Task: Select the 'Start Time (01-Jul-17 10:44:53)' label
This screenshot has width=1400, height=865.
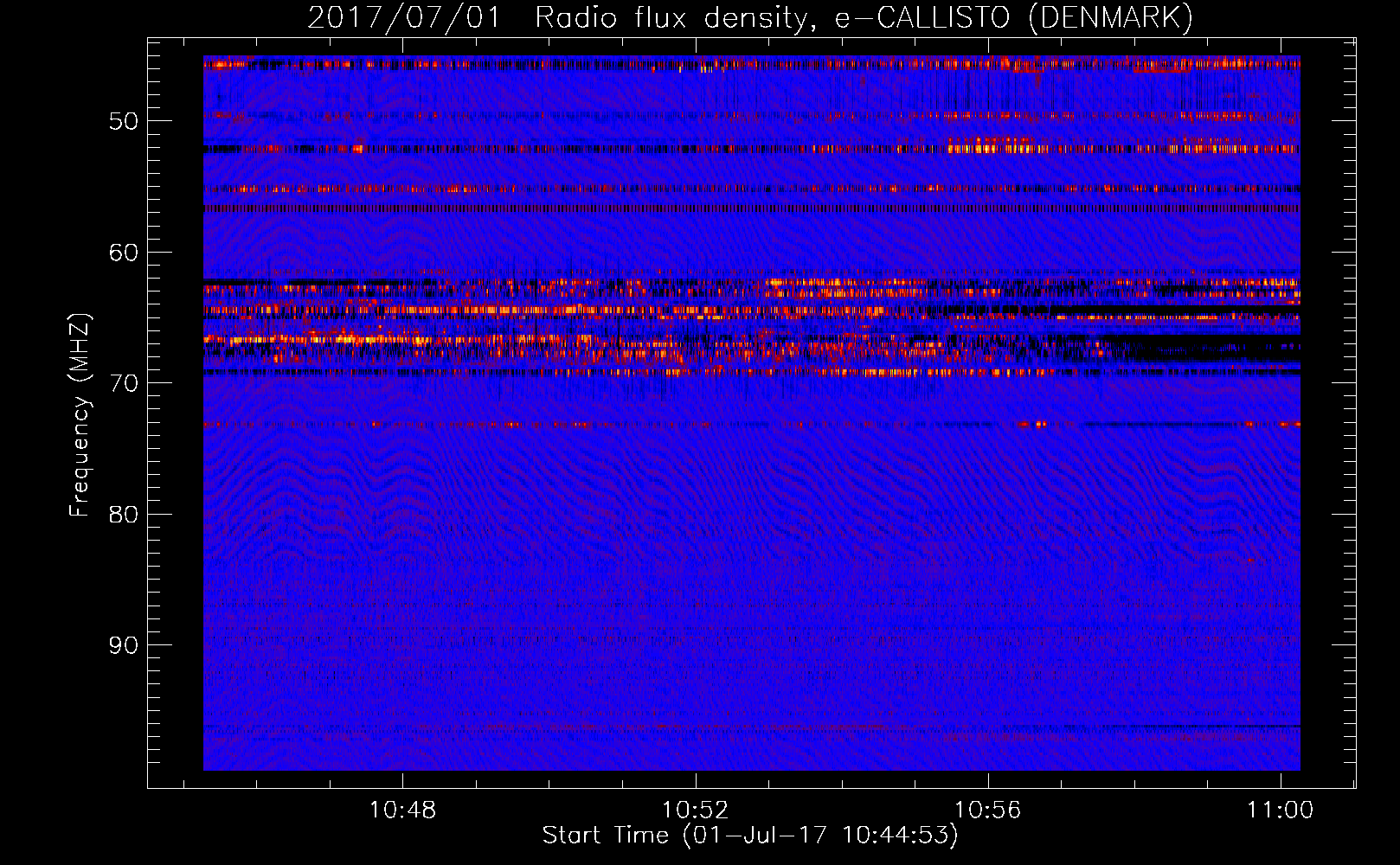Action: click(750, 836)
